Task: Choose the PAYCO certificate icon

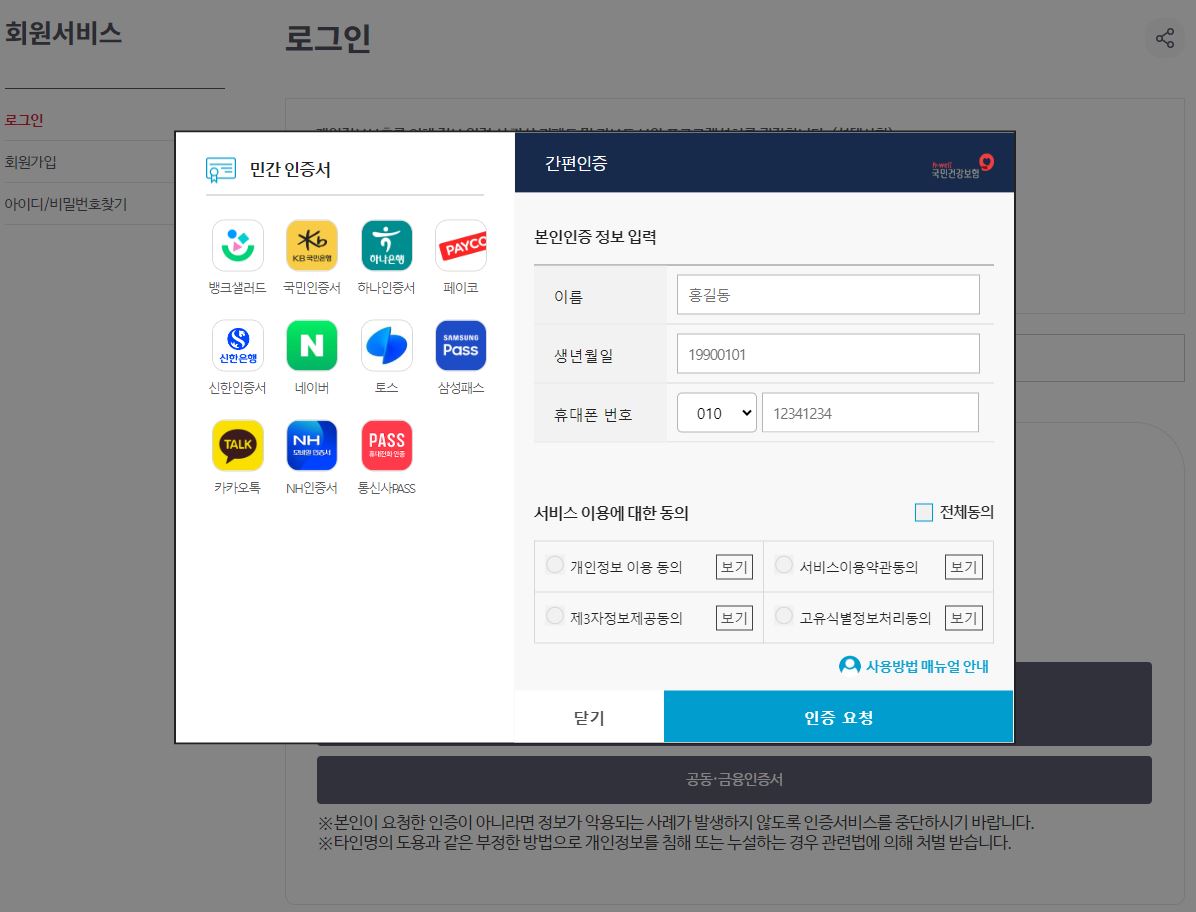Action: pyautogui.click(x=460, y=245)
